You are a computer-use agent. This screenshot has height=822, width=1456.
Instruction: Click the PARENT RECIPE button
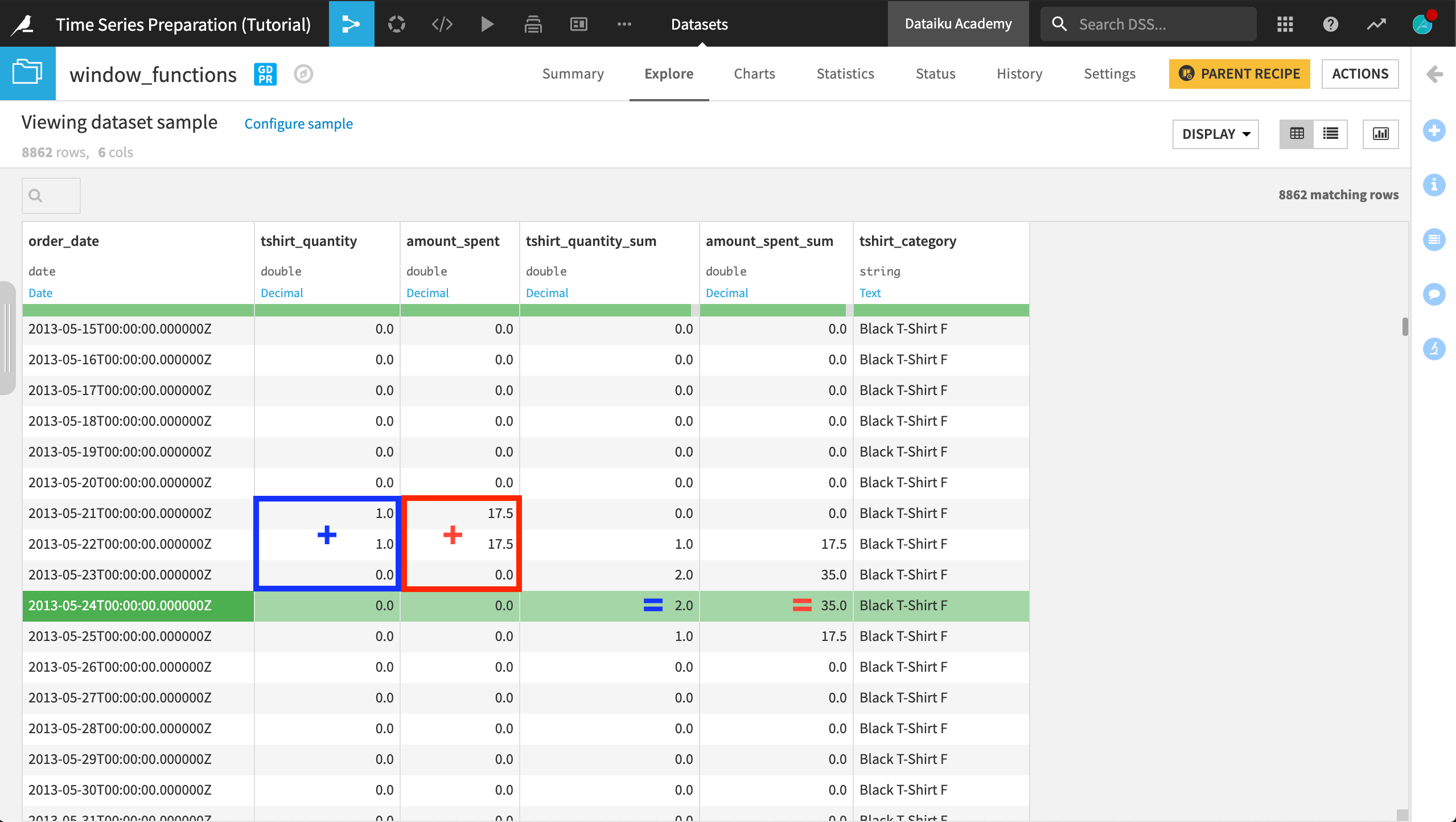1239,73
